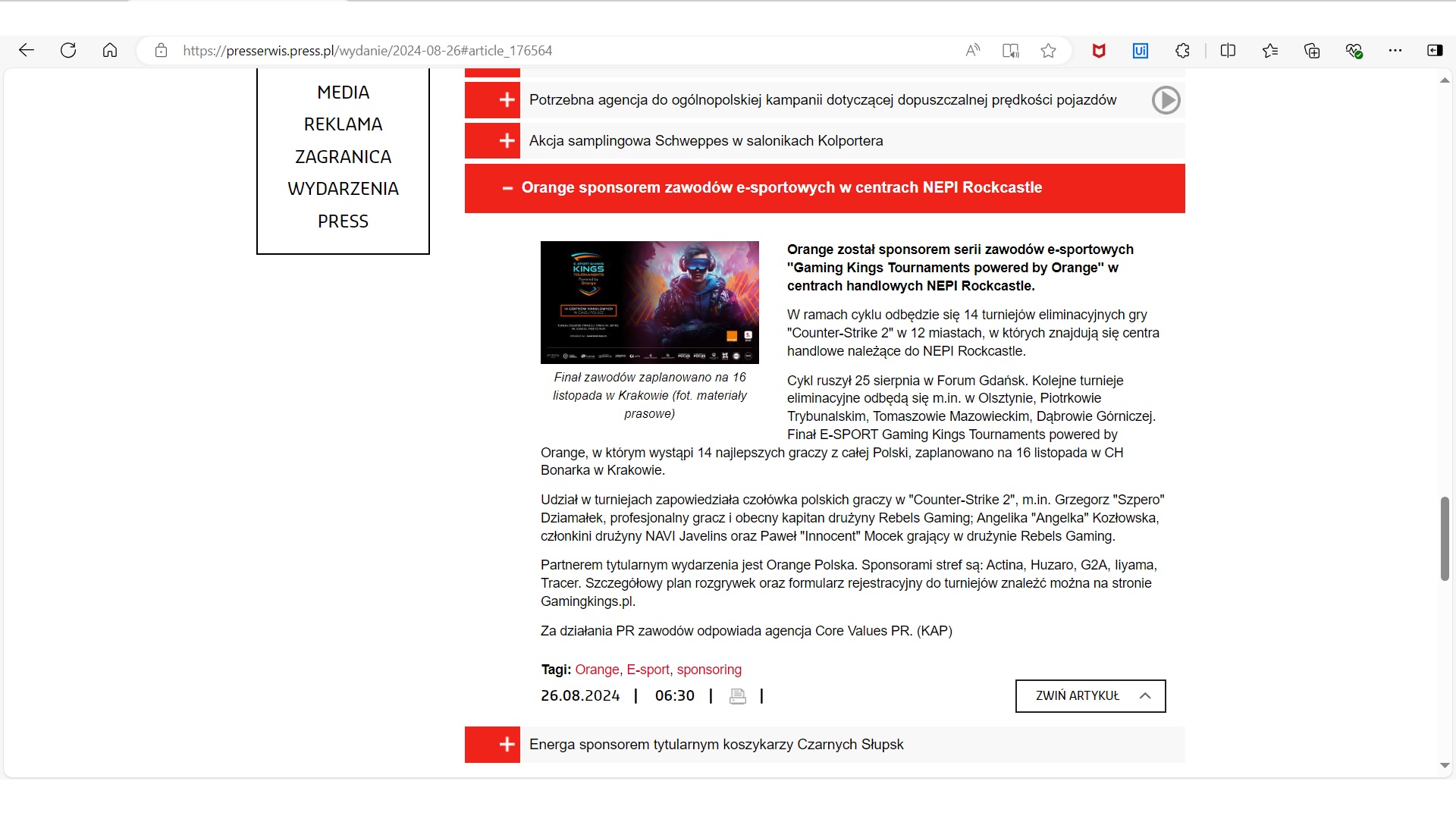
Task: Open the Gaming Kings tournament image
Action: pyautogui.click(x=649, y=303)
